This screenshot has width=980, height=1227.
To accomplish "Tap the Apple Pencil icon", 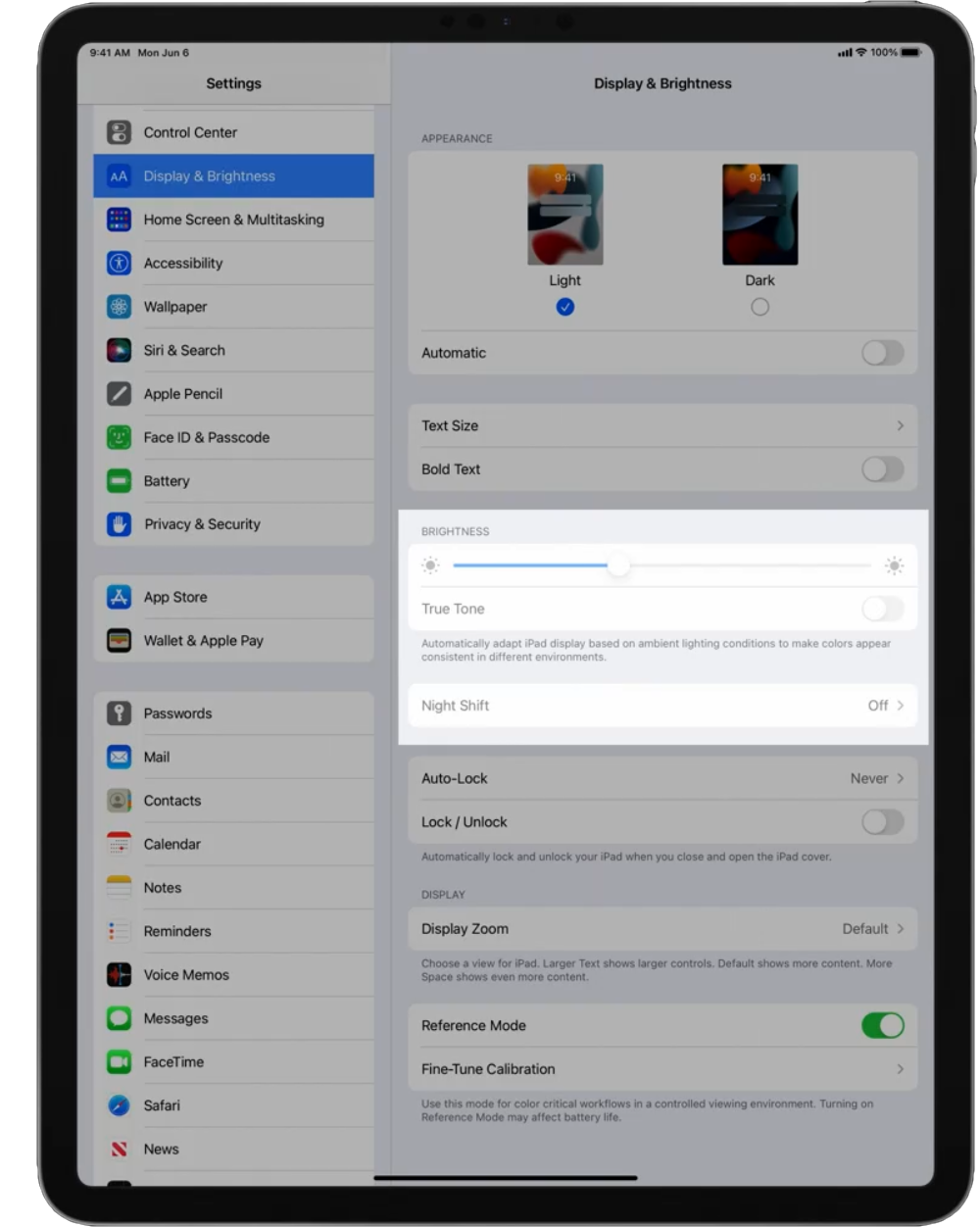I will click(119, 394).
